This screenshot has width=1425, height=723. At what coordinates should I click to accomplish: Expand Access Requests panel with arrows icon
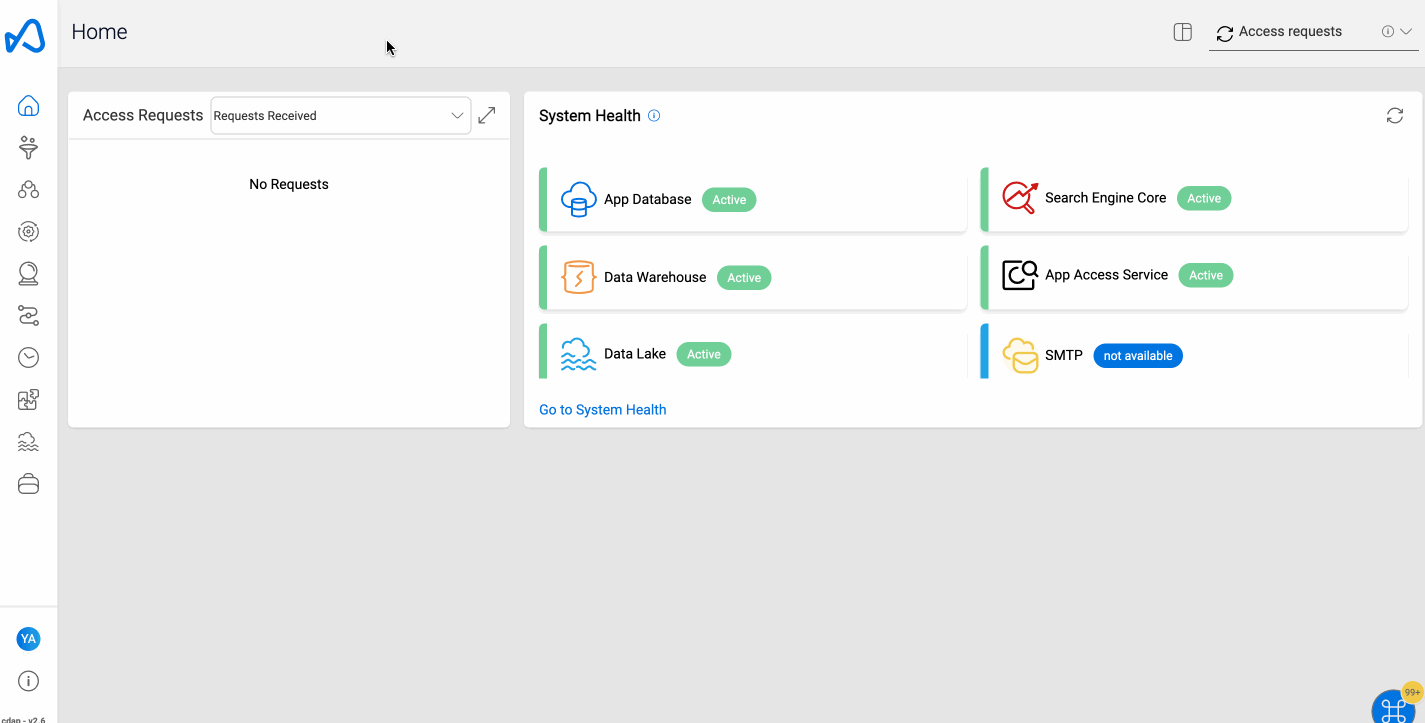[x=487, y=115]
